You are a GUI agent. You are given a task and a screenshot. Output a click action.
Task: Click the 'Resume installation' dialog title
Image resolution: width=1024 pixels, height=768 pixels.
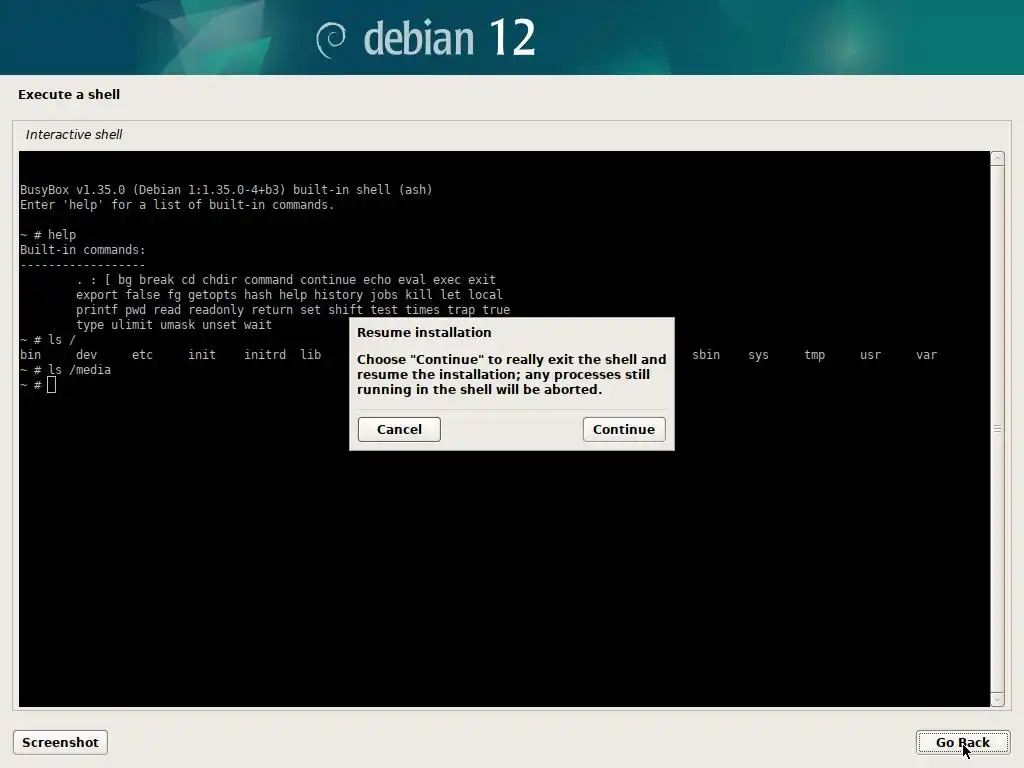pyautogui.click(x=424, y=332)
